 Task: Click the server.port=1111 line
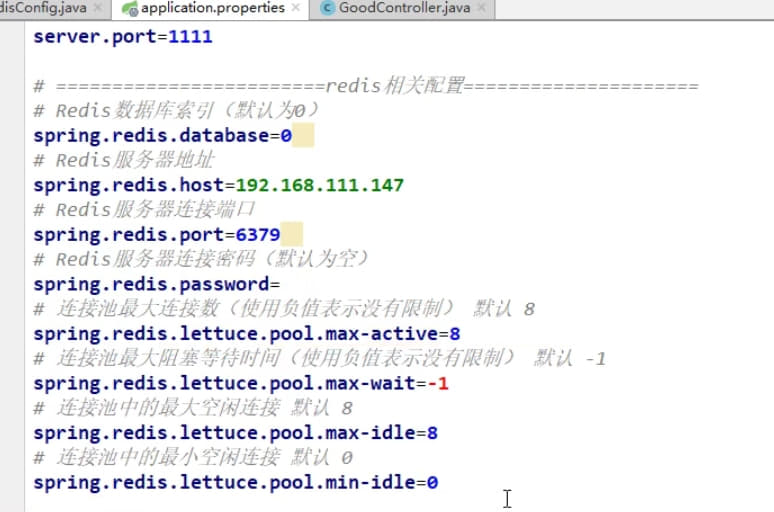(x=123, y=37)
